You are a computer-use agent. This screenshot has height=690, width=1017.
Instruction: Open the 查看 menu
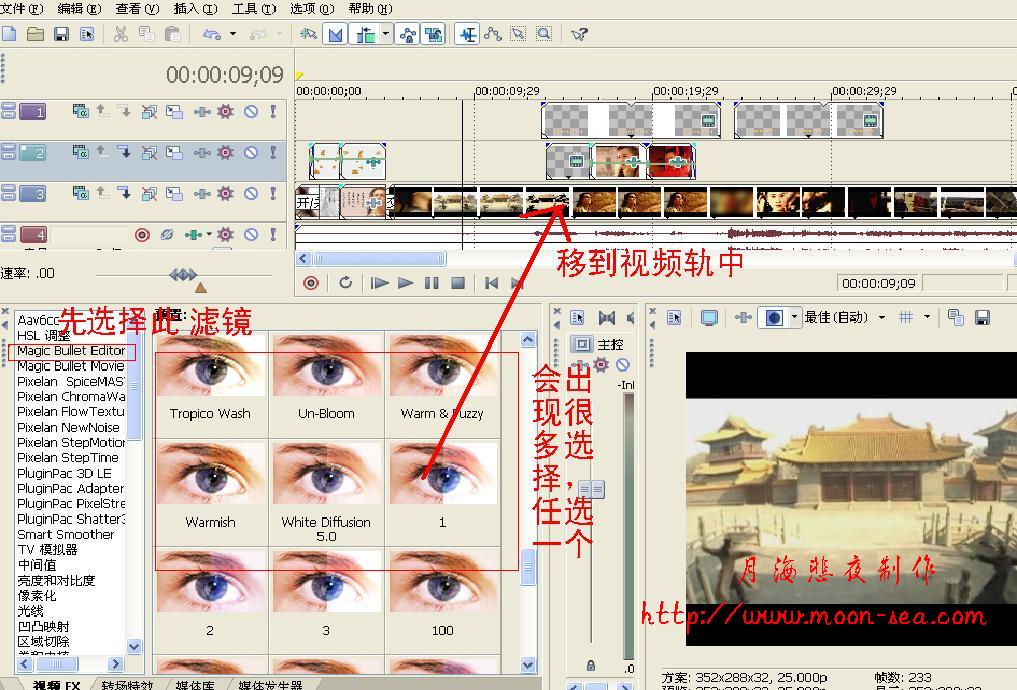(x=137, y=8)
